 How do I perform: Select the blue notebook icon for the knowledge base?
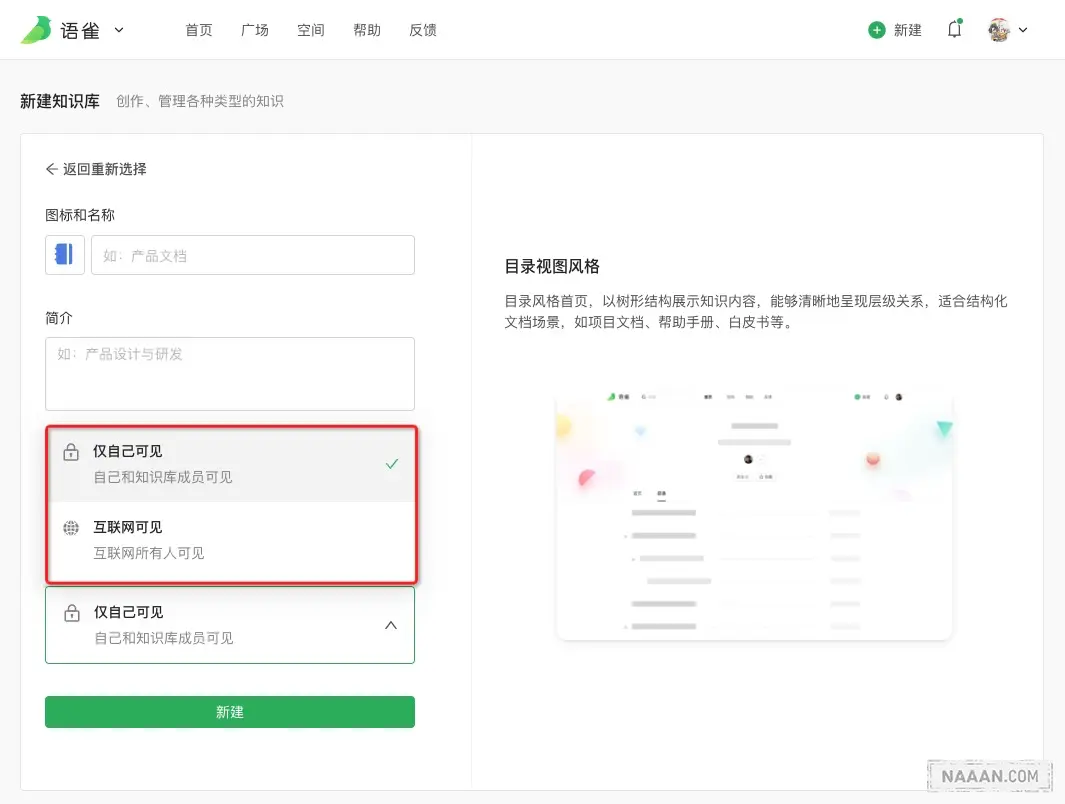tap(63, 255)
